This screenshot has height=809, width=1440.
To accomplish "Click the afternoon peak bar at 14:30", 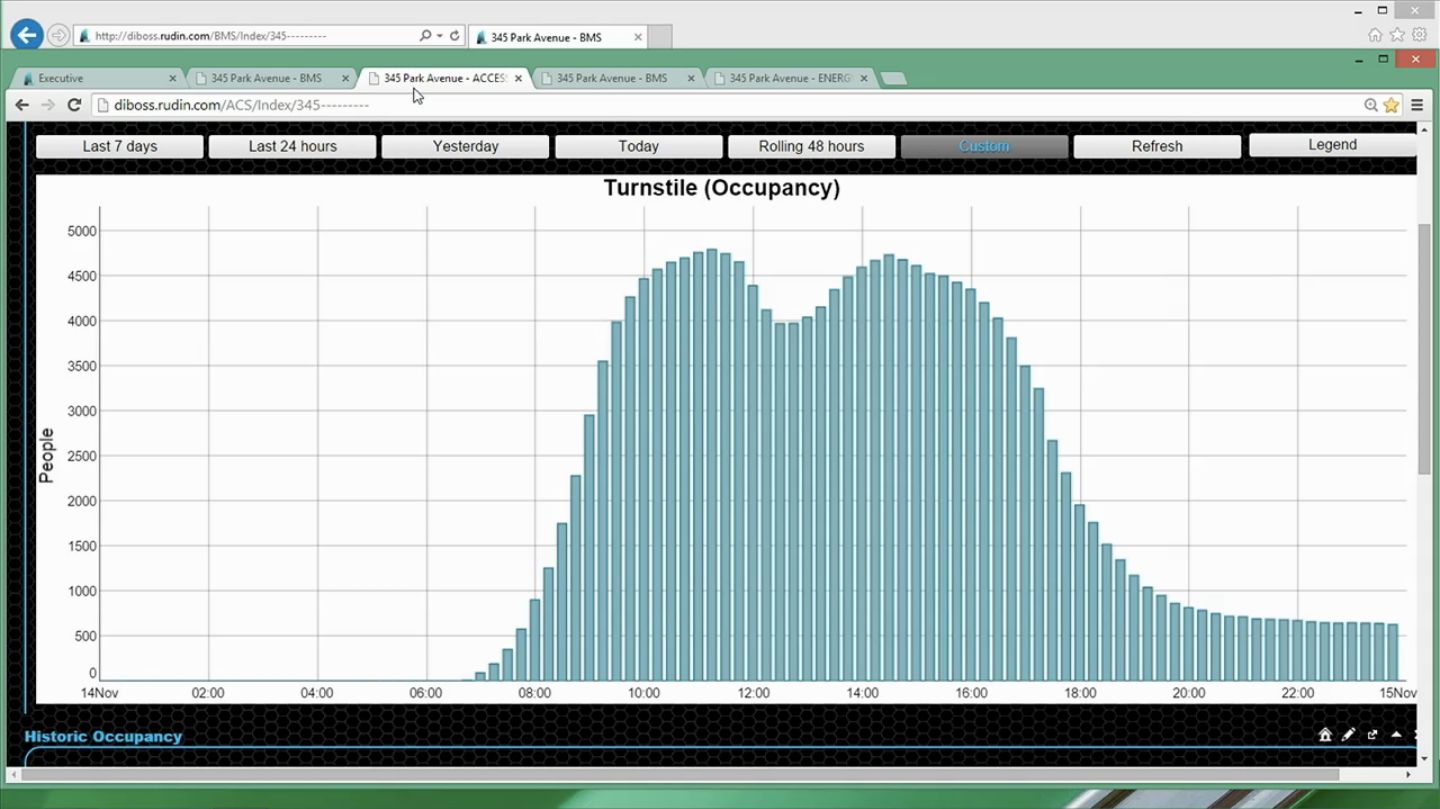I will coord(889,468).
